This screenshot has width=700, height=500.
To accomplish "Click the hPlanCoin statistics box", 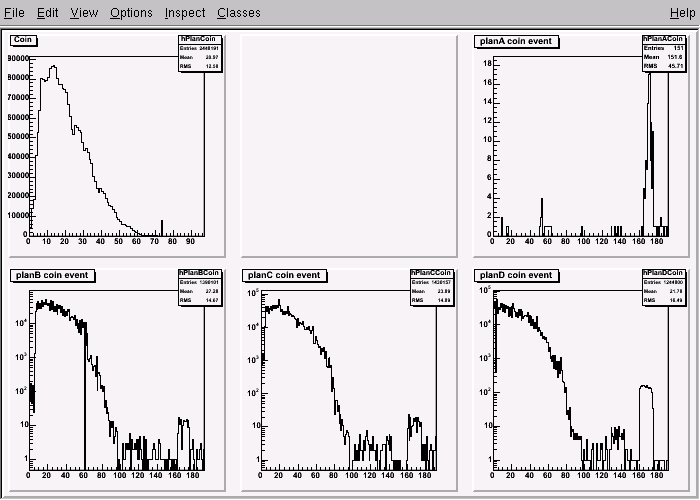I will [x=200, y=53].
